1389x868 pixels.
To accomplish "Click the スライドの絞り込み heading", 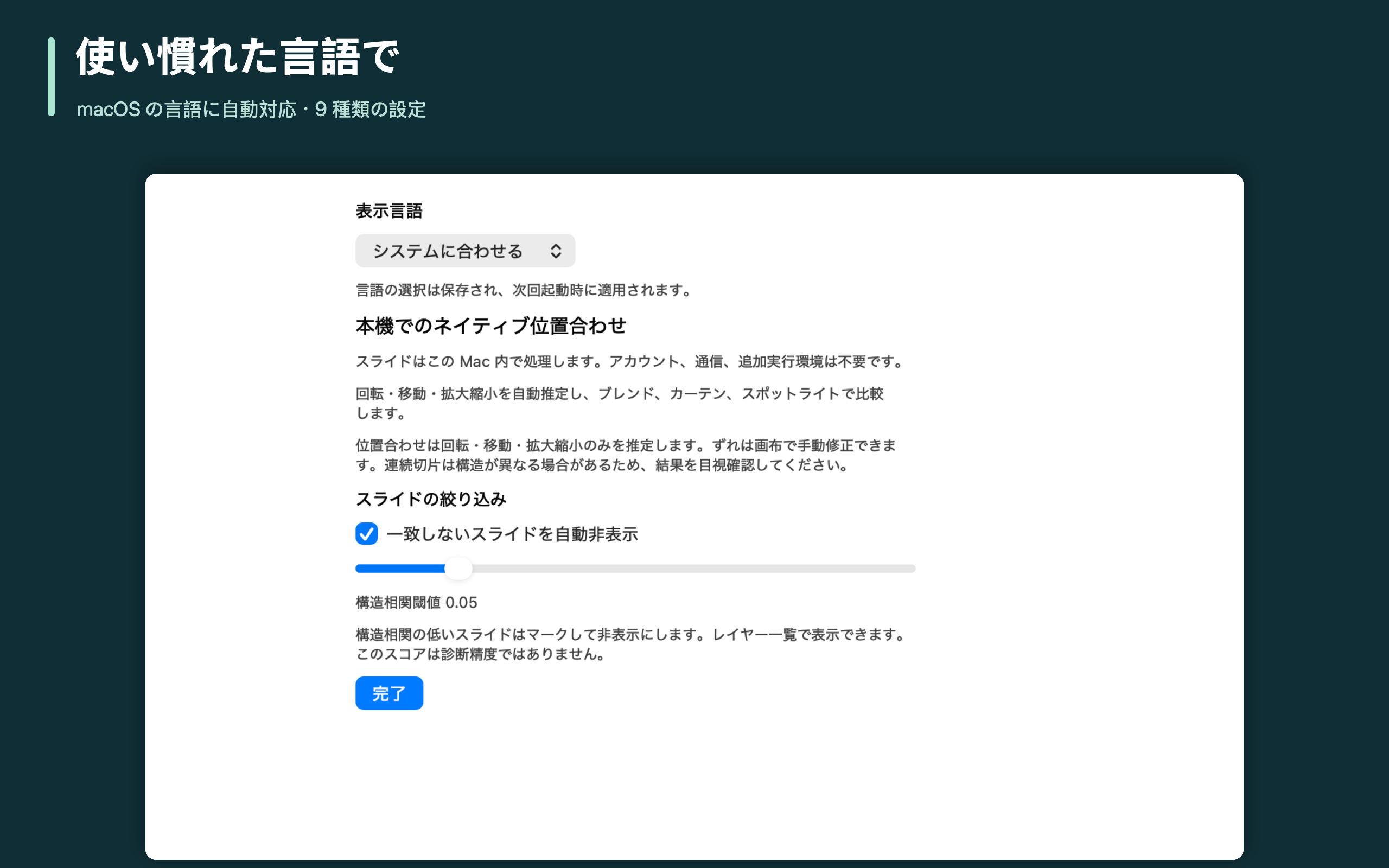I will [x=431, y=499].
